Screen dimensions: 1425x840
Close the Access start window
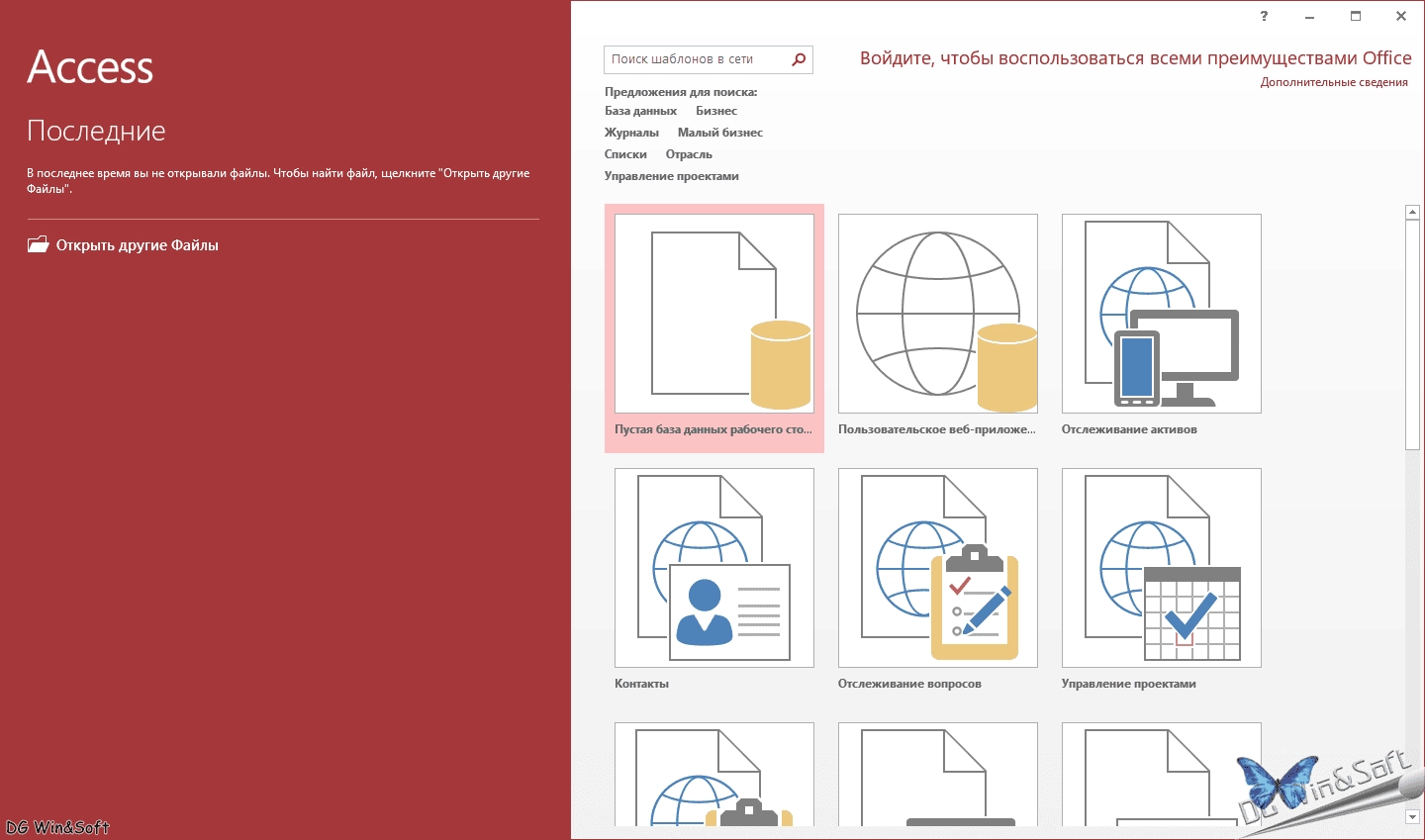tap(1401, 16)
